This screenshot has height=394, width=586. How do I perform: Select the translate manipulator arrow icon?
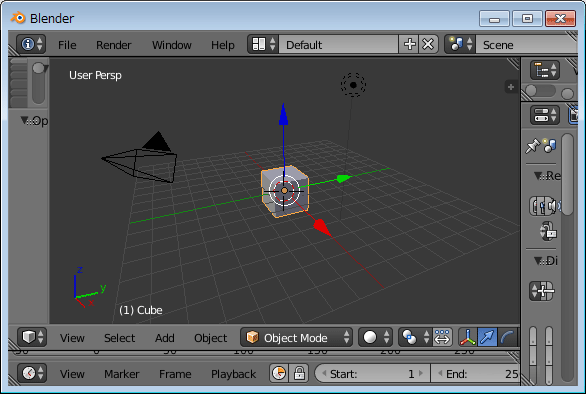click(487, 338)
